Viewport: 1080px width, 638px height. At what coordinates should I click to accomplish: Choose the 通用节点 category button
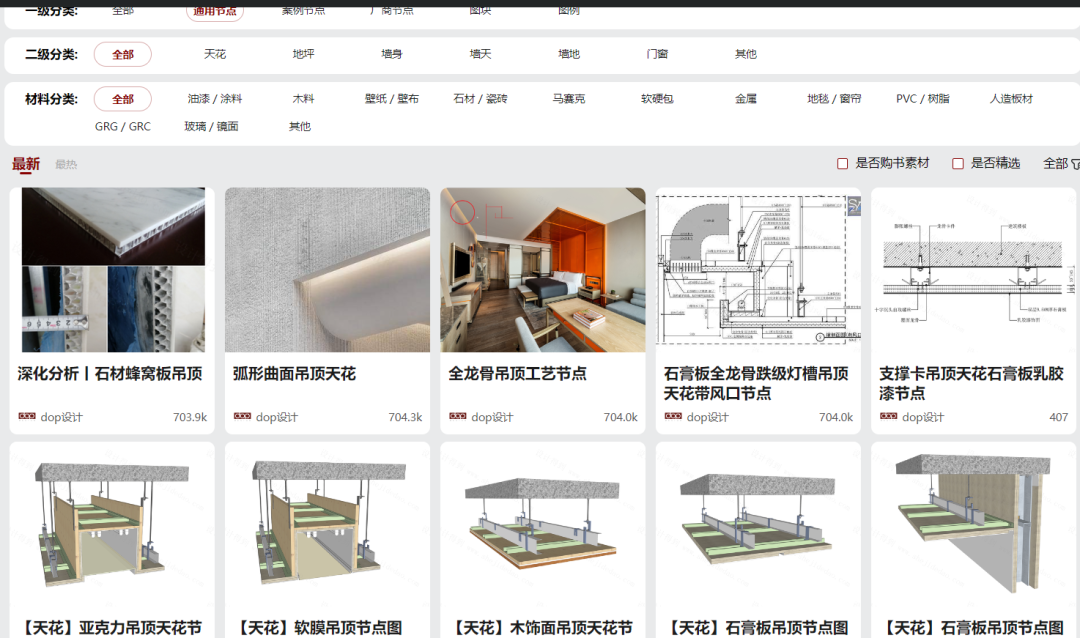(215, 11)
